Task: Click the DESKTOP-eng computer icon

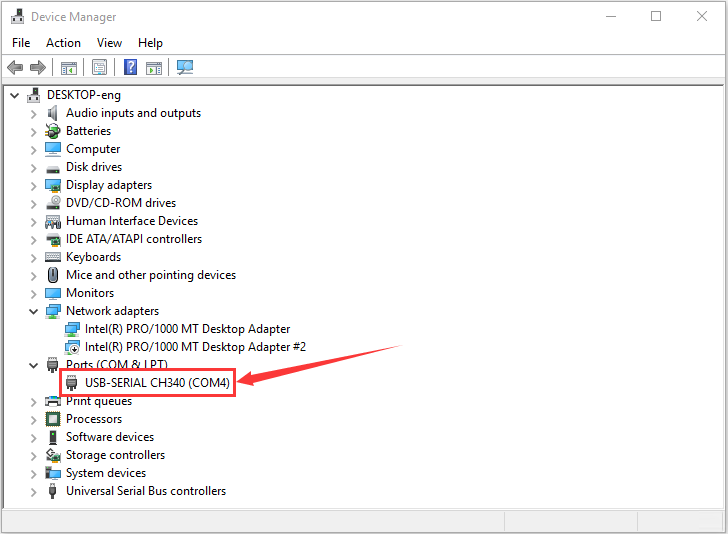Action: (x=33, y=95)
